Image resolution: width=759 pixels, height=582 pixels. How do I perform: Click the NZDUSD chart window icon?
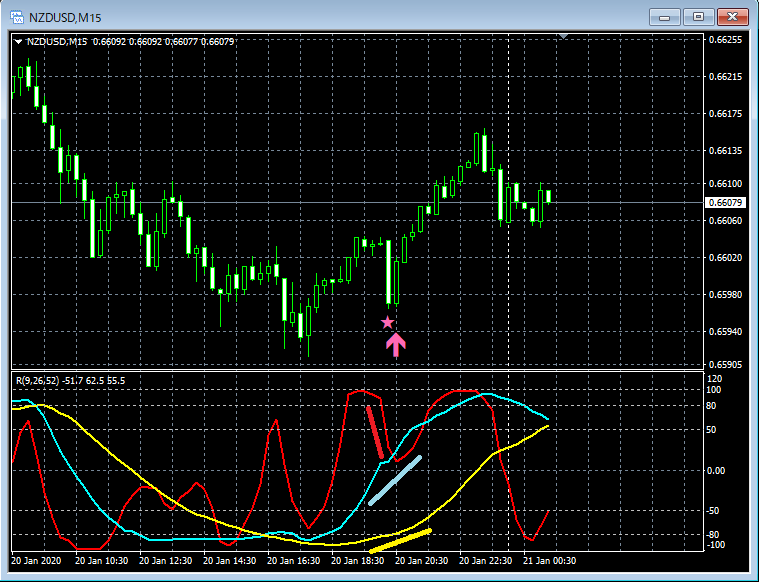click(17, 17)
